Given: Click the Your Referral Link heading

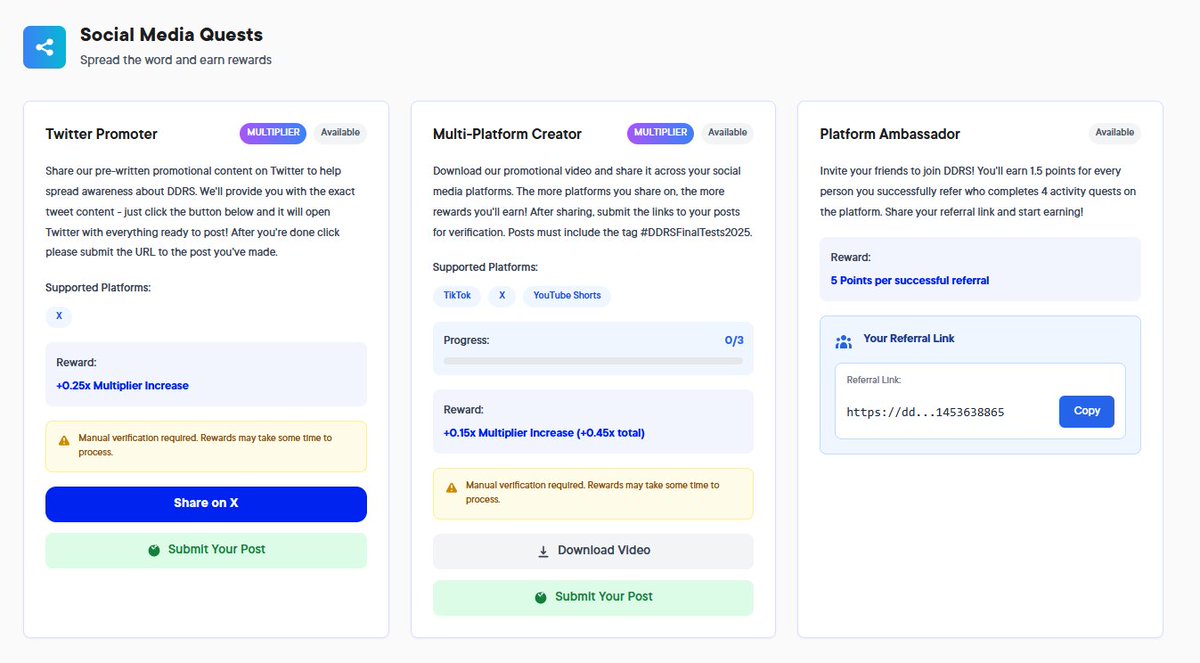Looking at the screenshot, I should pyautogui.click(x=909, y=339).
